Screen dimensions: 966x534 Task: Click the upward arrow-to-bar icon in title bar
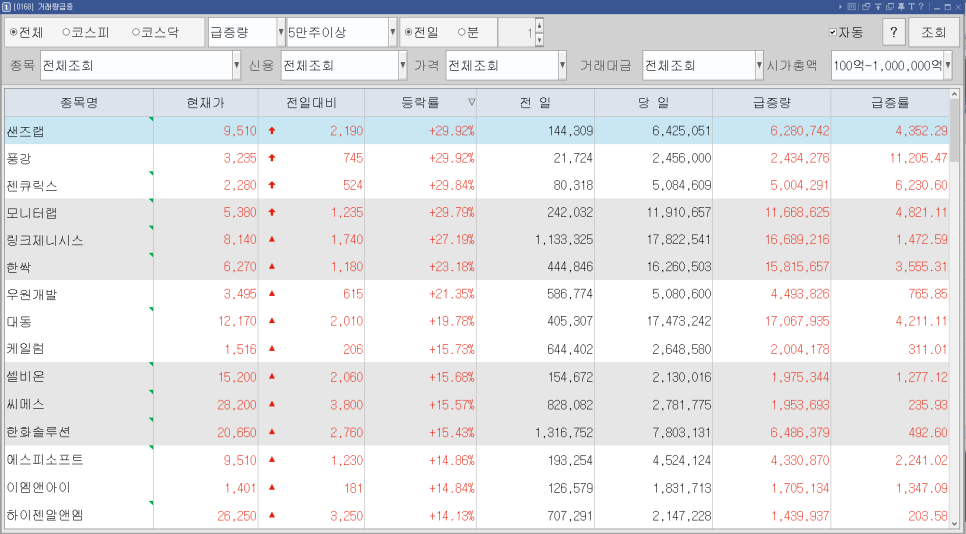tap(878, 7)
